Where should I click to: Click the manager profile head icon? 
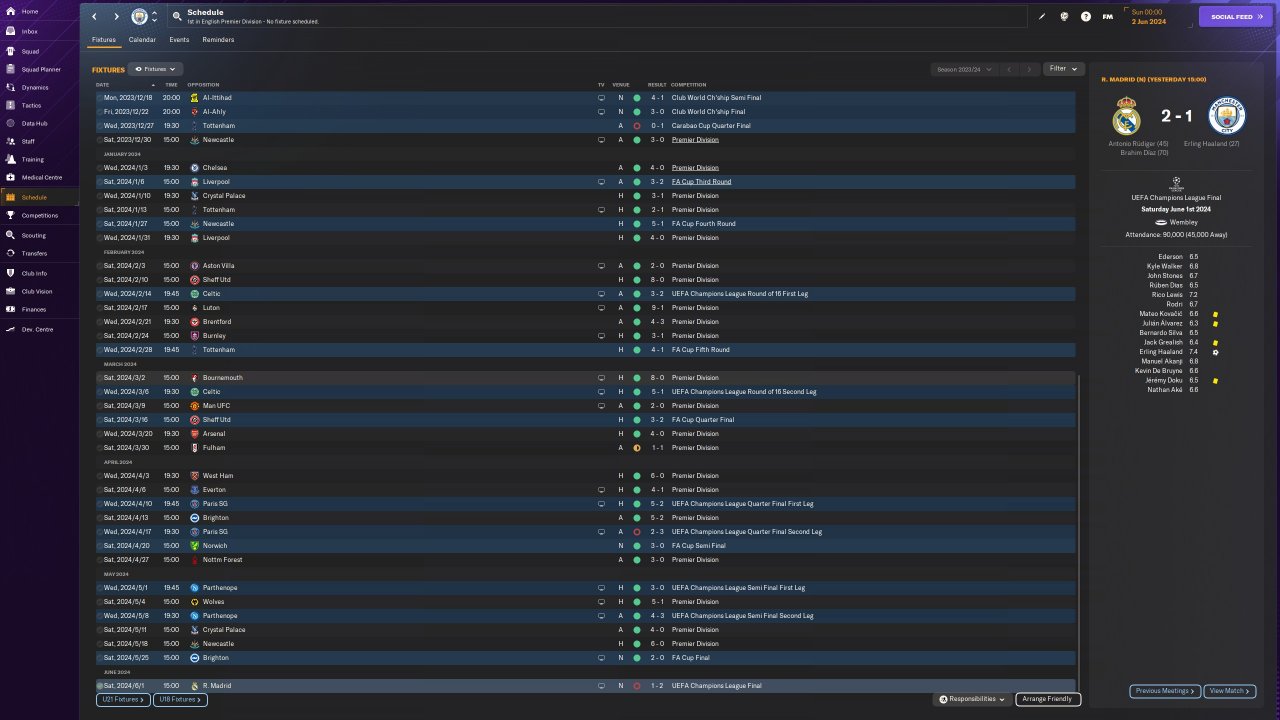point(1064,16)
